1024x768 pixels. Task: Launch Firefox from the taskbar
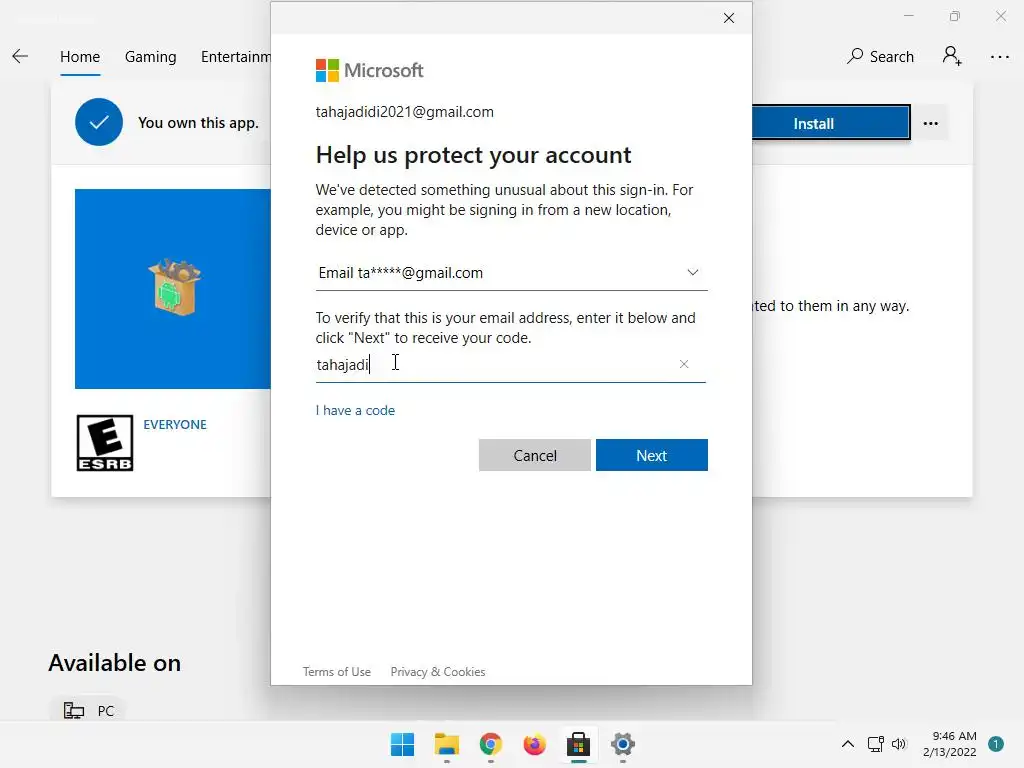point(534,744)
